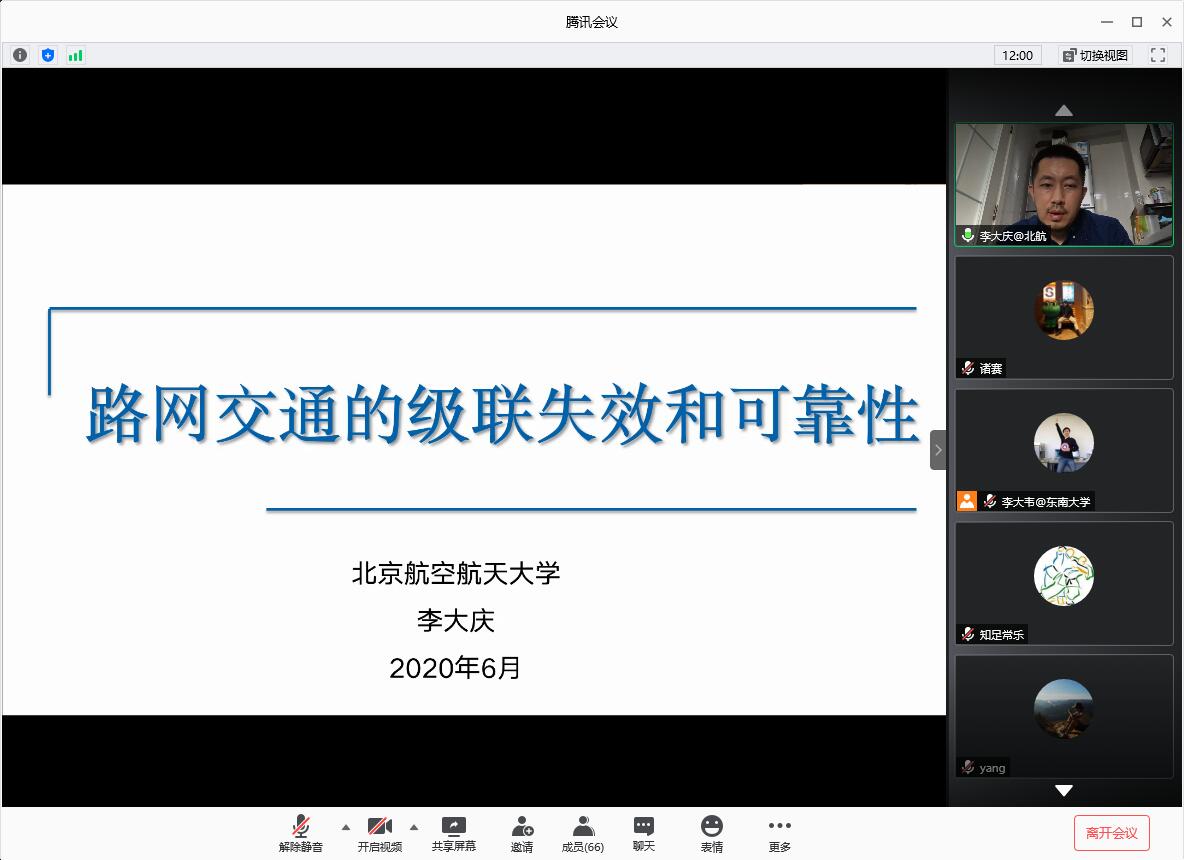Leave the meeting with 离开会议
Screen dimensions: 1184x860
(x=1112, y=833)
